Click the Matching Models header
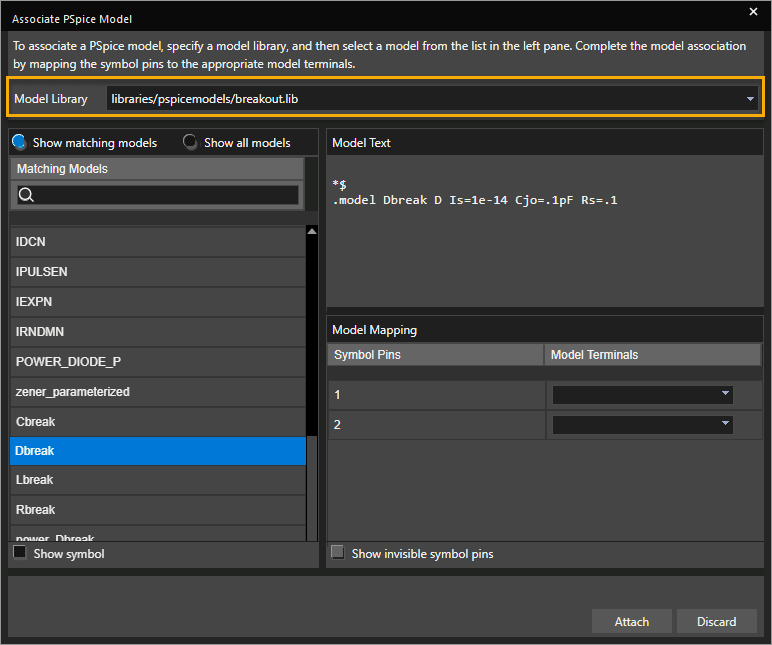 point(157,169)
